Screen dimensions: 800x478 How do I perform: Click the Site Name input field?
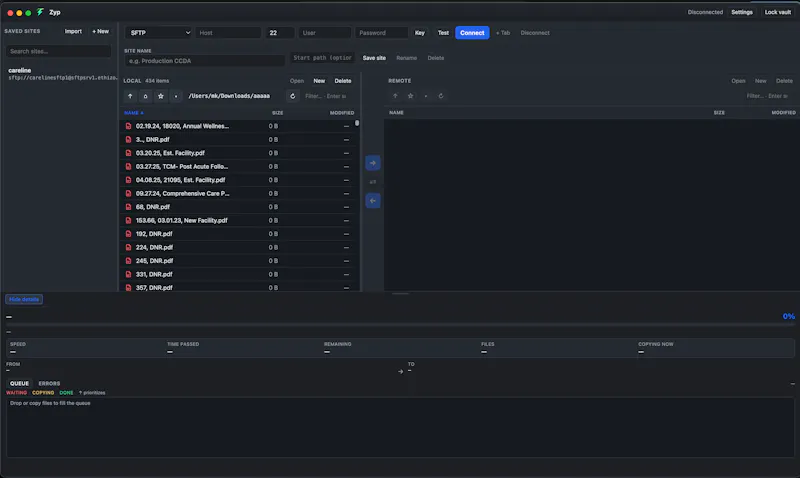pos(205,61)
